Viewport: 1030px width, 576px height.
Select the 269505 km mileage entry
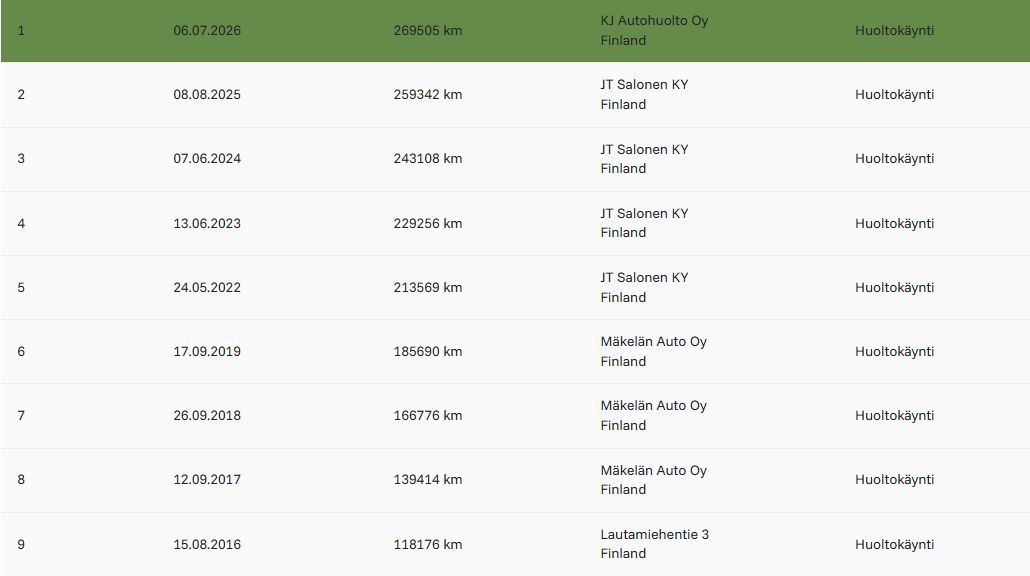[428, 30]
